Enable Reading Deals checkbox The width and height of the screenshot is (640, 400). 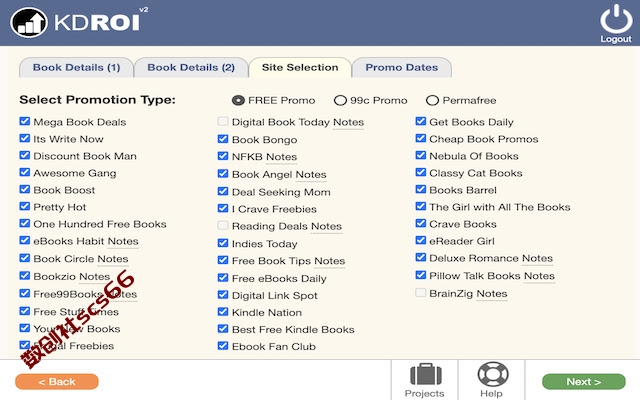pyautogui.click(x=223, y=225)
